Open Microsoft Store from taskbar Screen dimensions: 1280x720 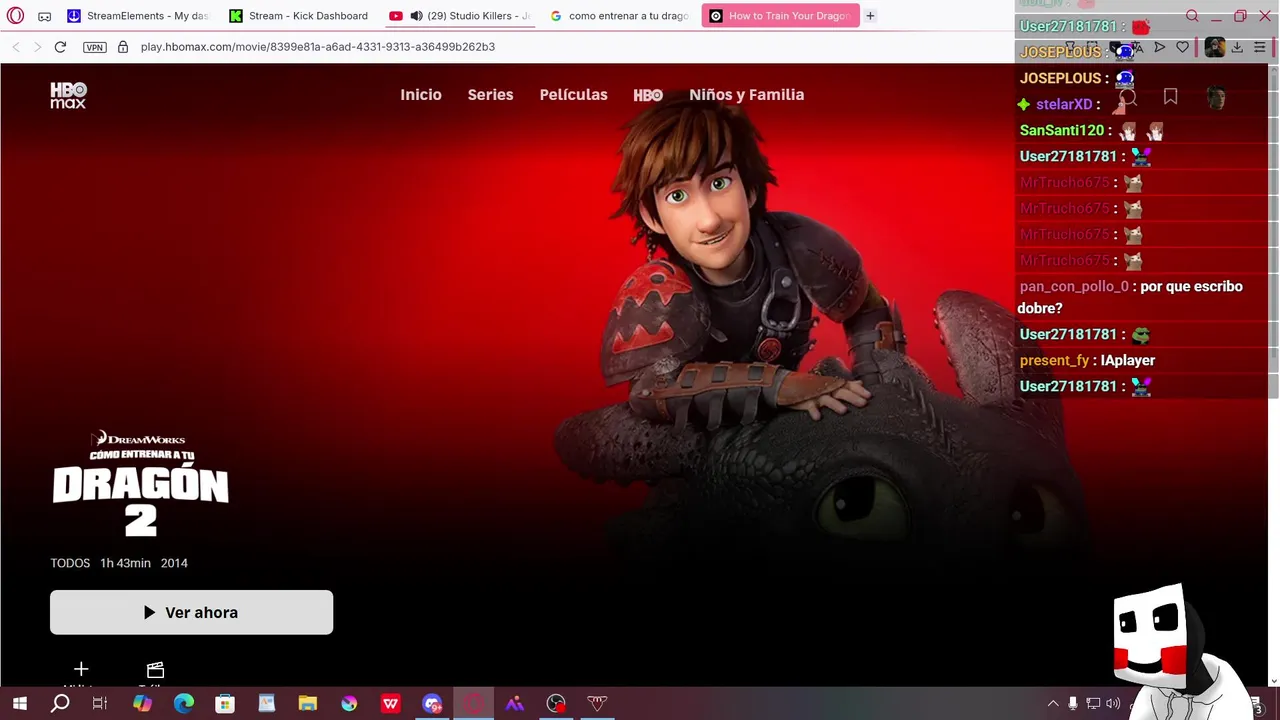pos(225,704)
